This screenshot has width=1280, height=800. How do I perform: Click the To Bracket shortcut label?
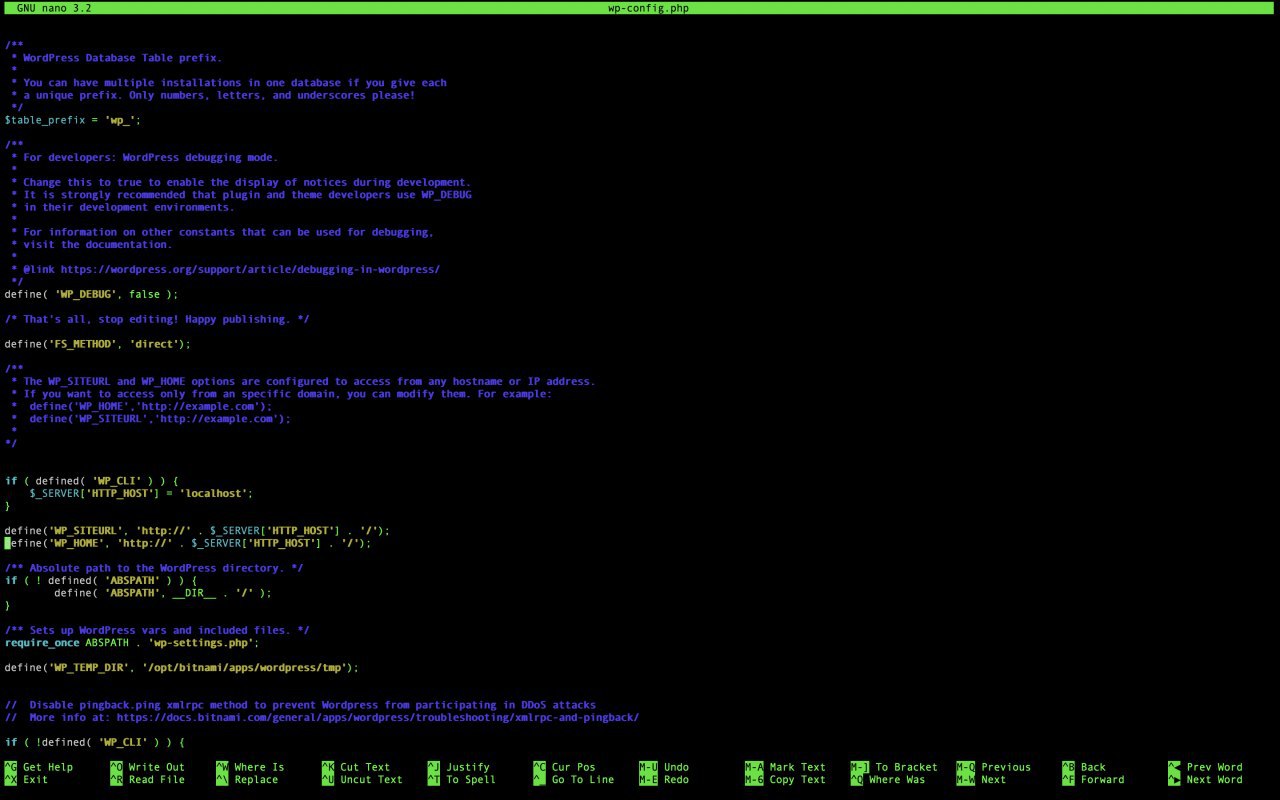pos(907,767)
